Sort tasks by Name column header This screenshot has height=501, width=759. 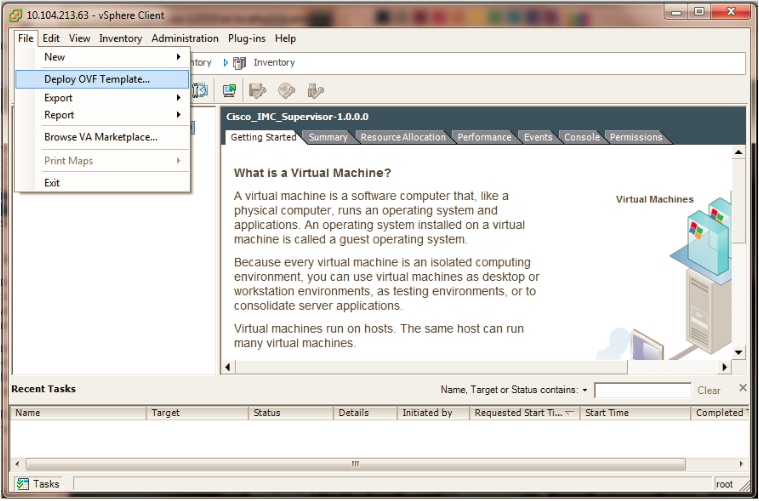[x=78, y=413]
